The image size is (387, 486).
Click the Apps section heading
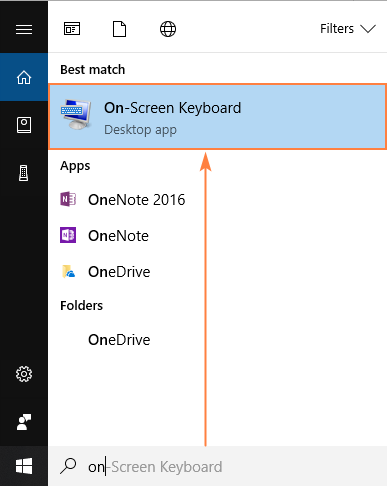[x=75, y=166]
